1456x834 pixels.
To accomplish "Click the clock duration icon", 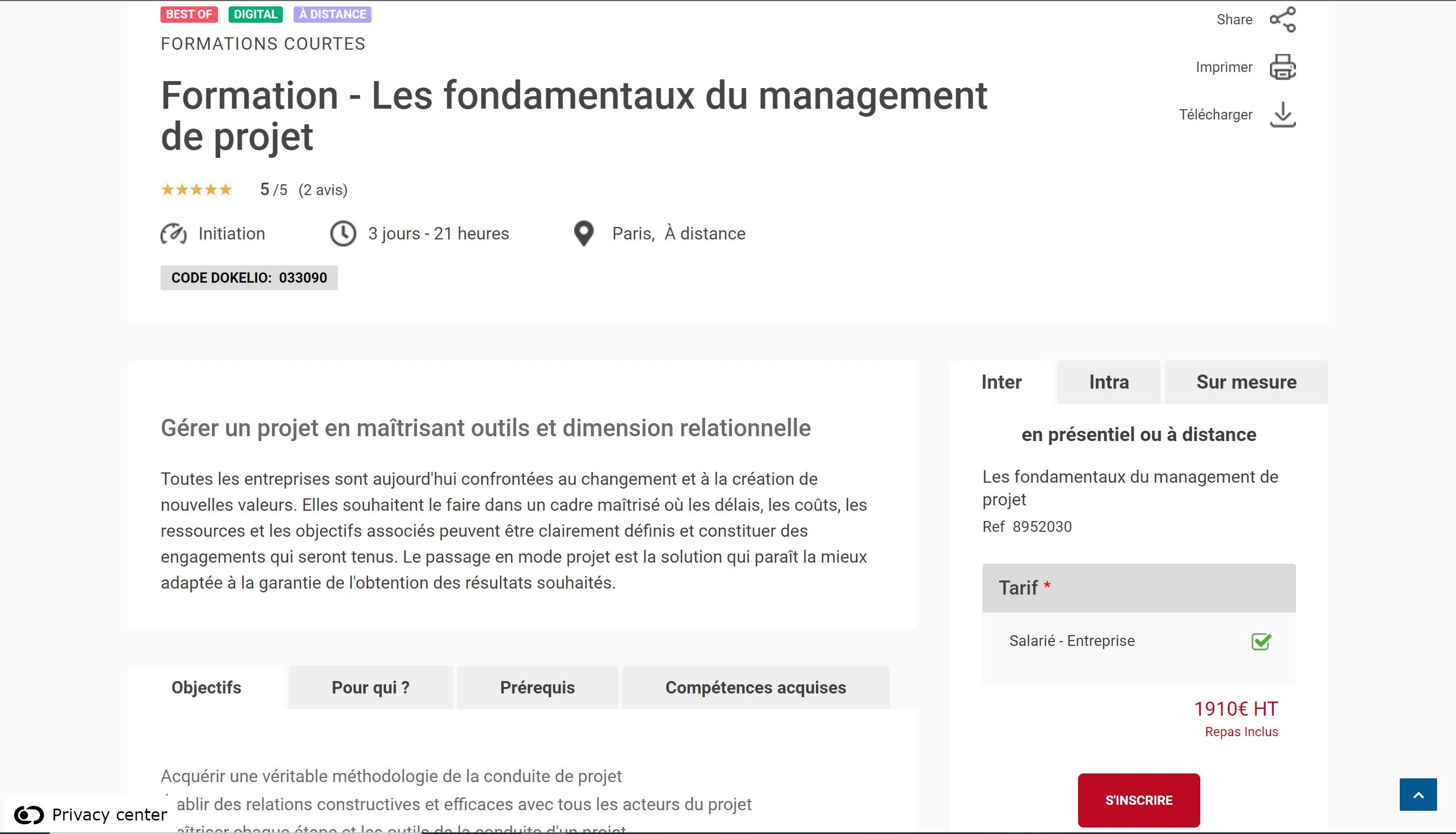I will [x=343, y=233].
